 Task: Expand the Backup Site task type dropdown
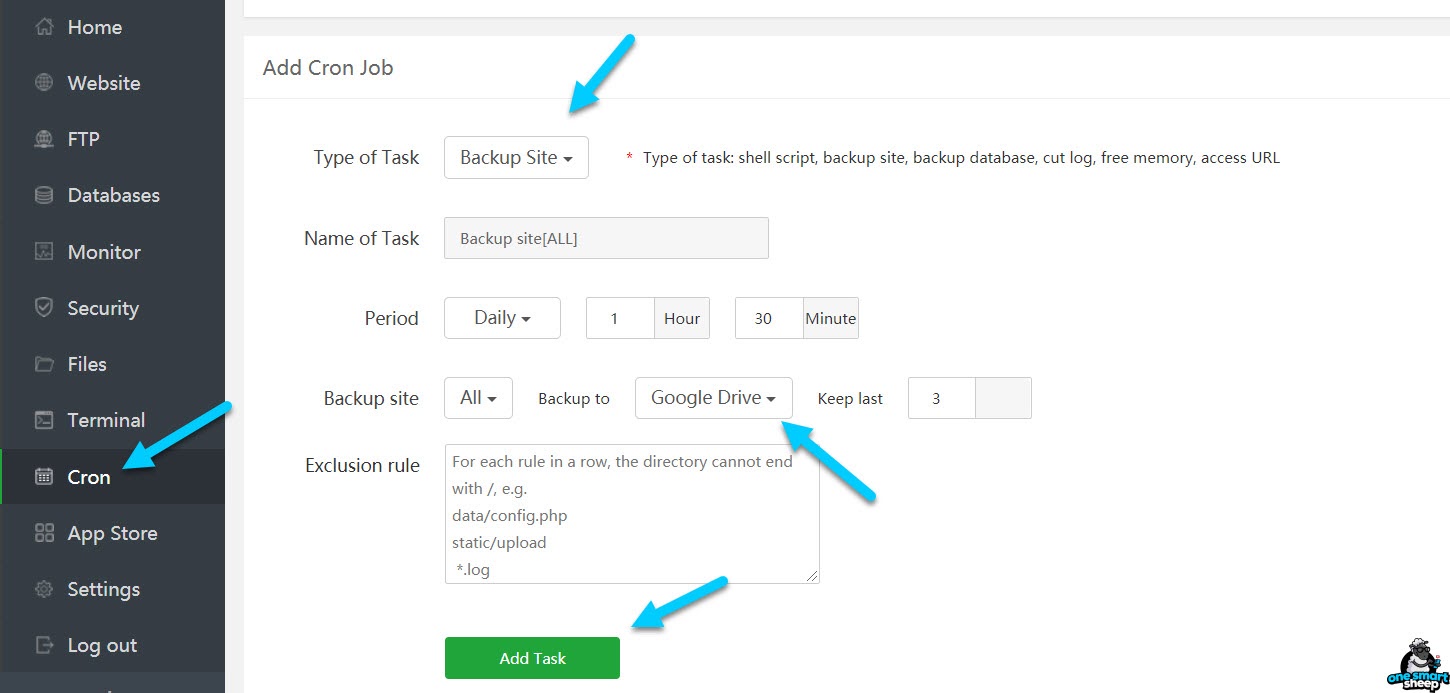tap(516, 157)
